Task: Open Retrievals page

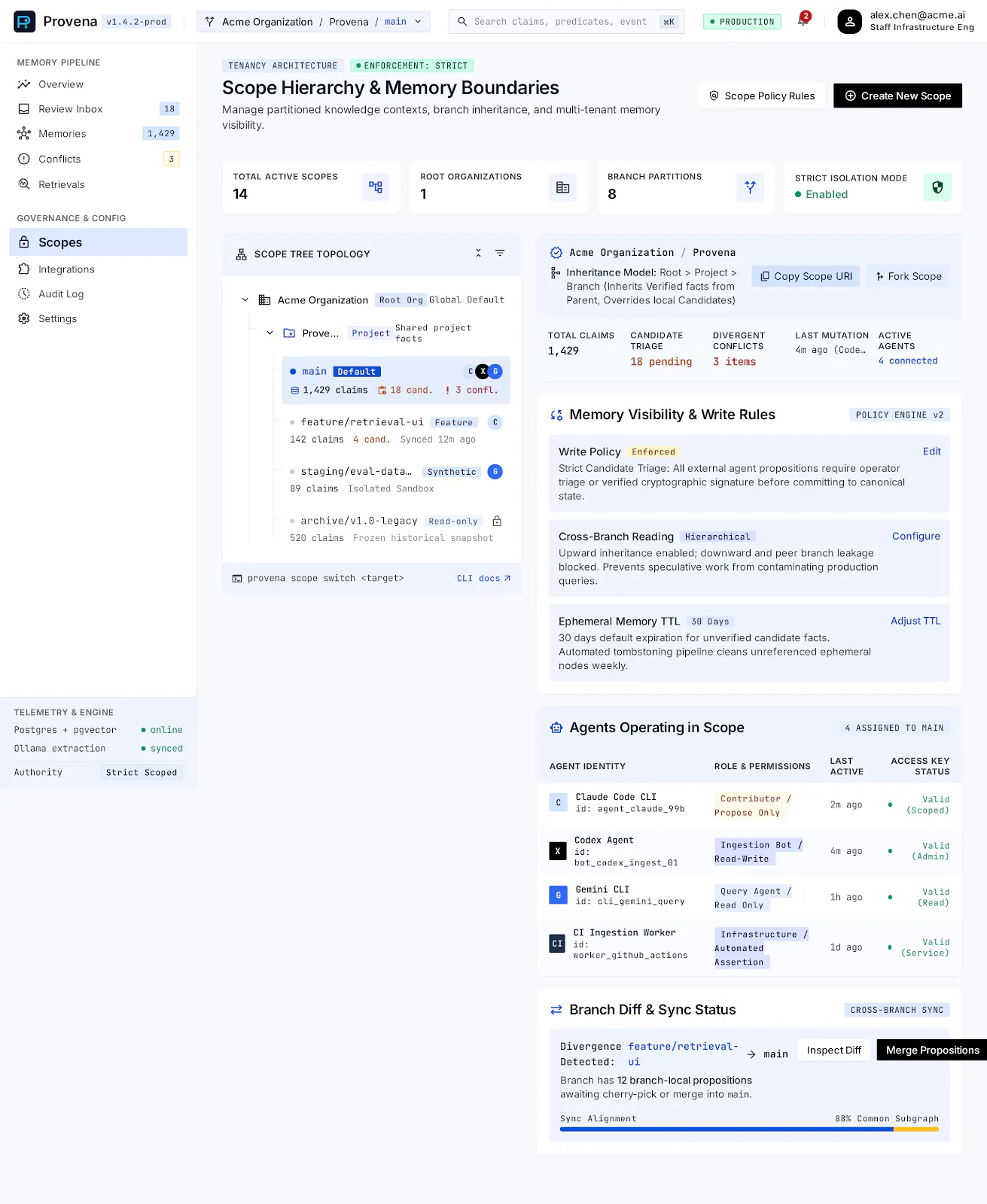Action: pyautogui.click(x=98, y=184)
